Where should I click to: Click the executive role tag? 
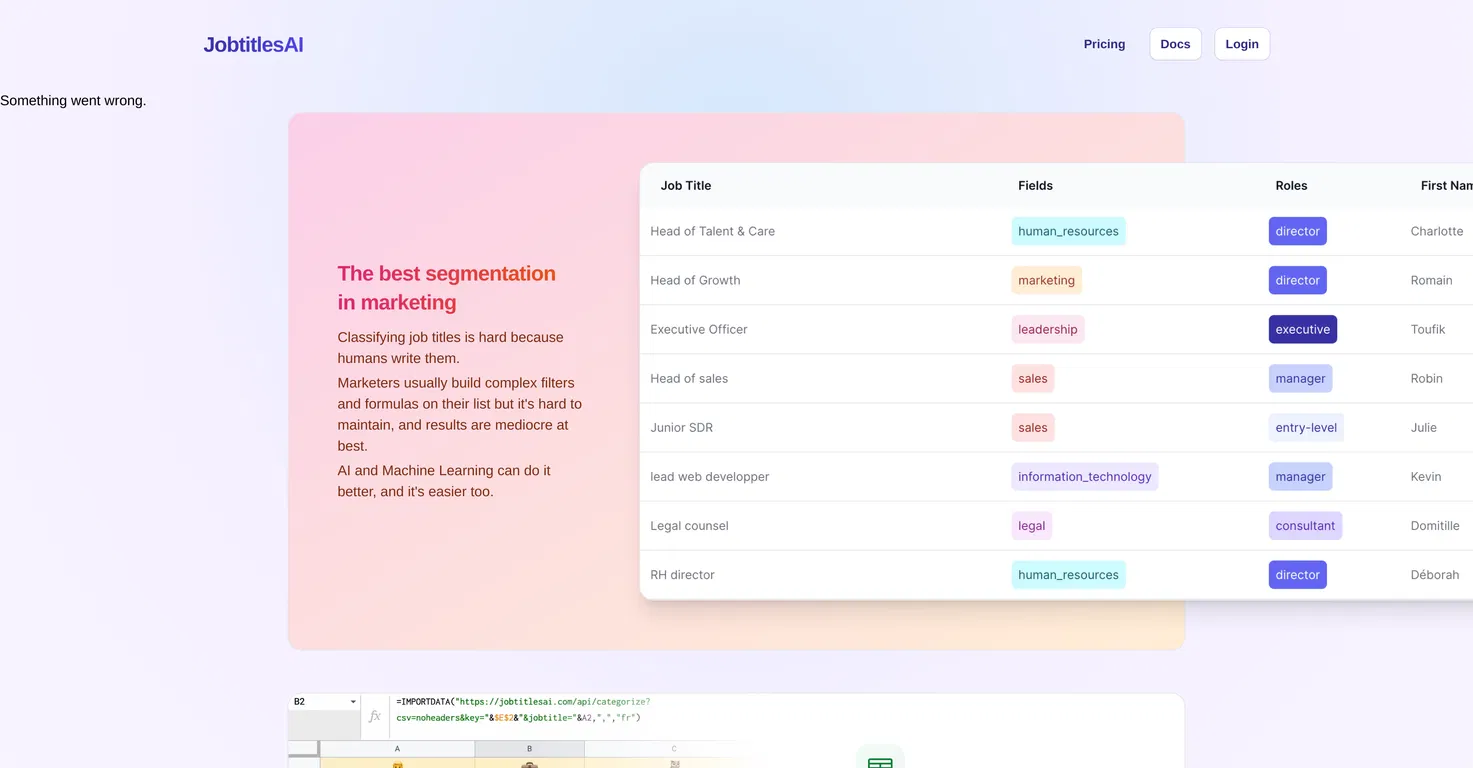point(1302,329)
